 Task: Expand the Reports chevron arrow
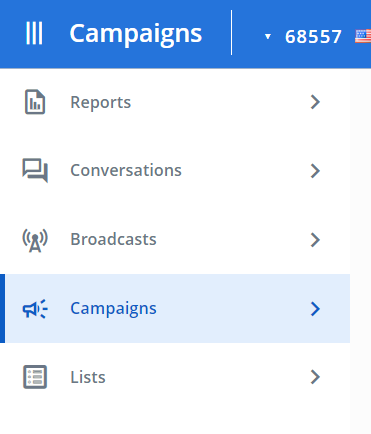click(315, 102)
